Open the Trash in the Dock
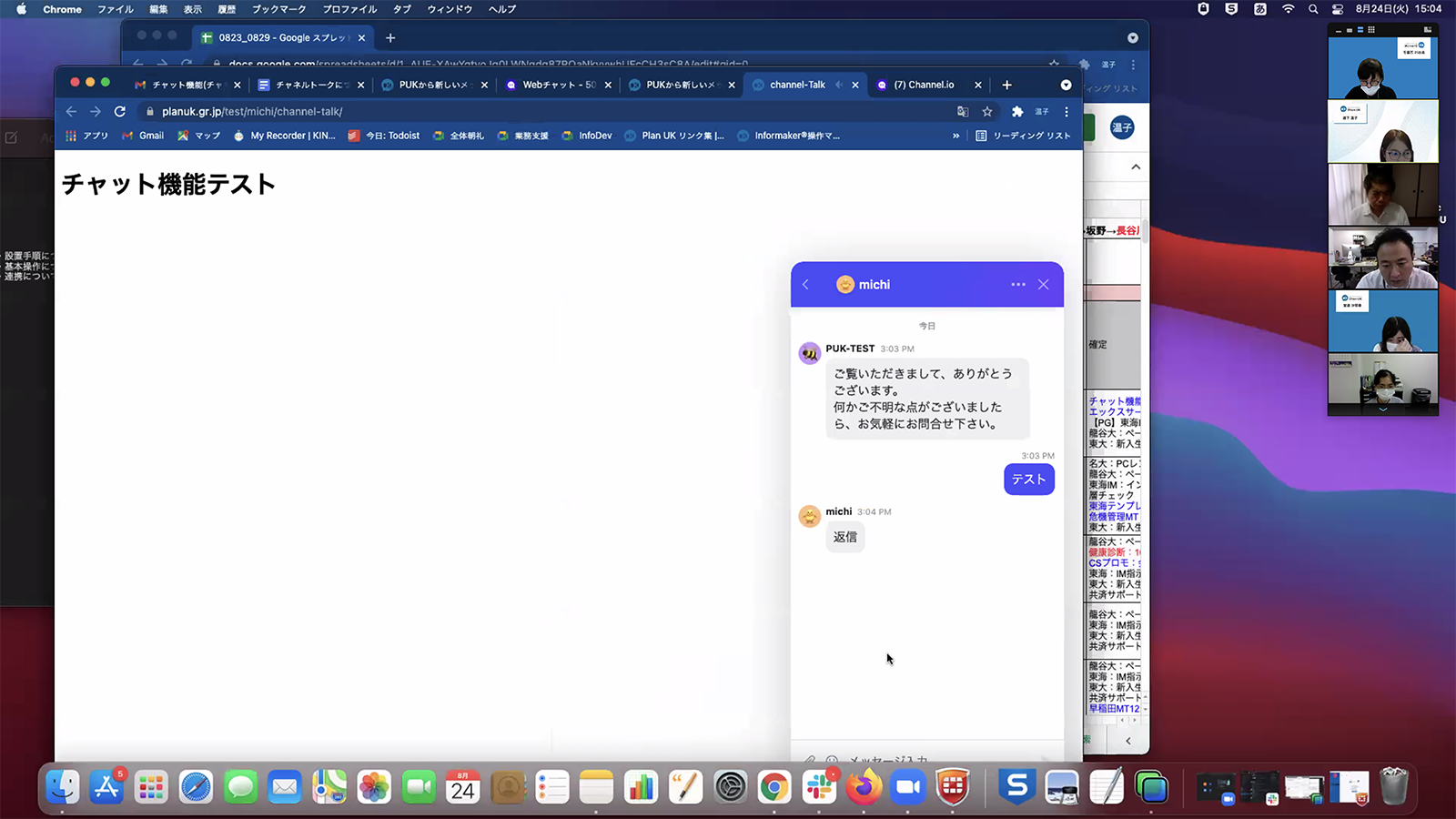The height and width of the screenshot is (819, 1456). pyautogui.click(x=1393, y=787)
